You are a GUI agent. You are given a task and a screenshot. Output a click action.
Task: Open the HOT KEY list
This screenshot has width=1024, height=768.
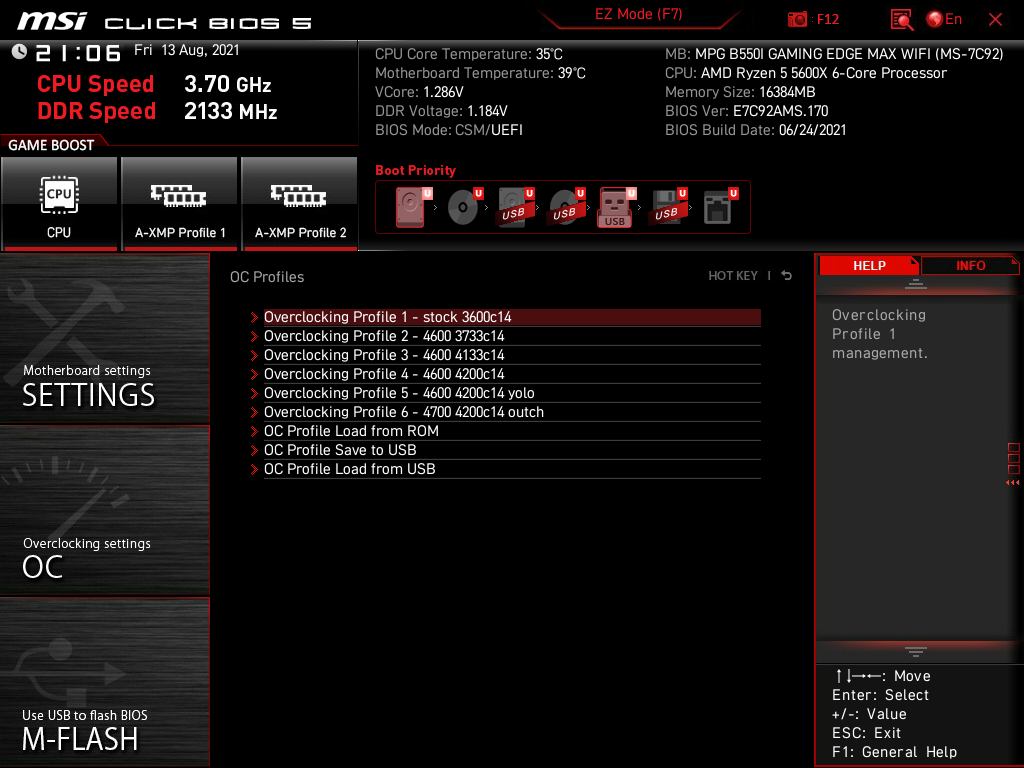click(x=733, y=276)
